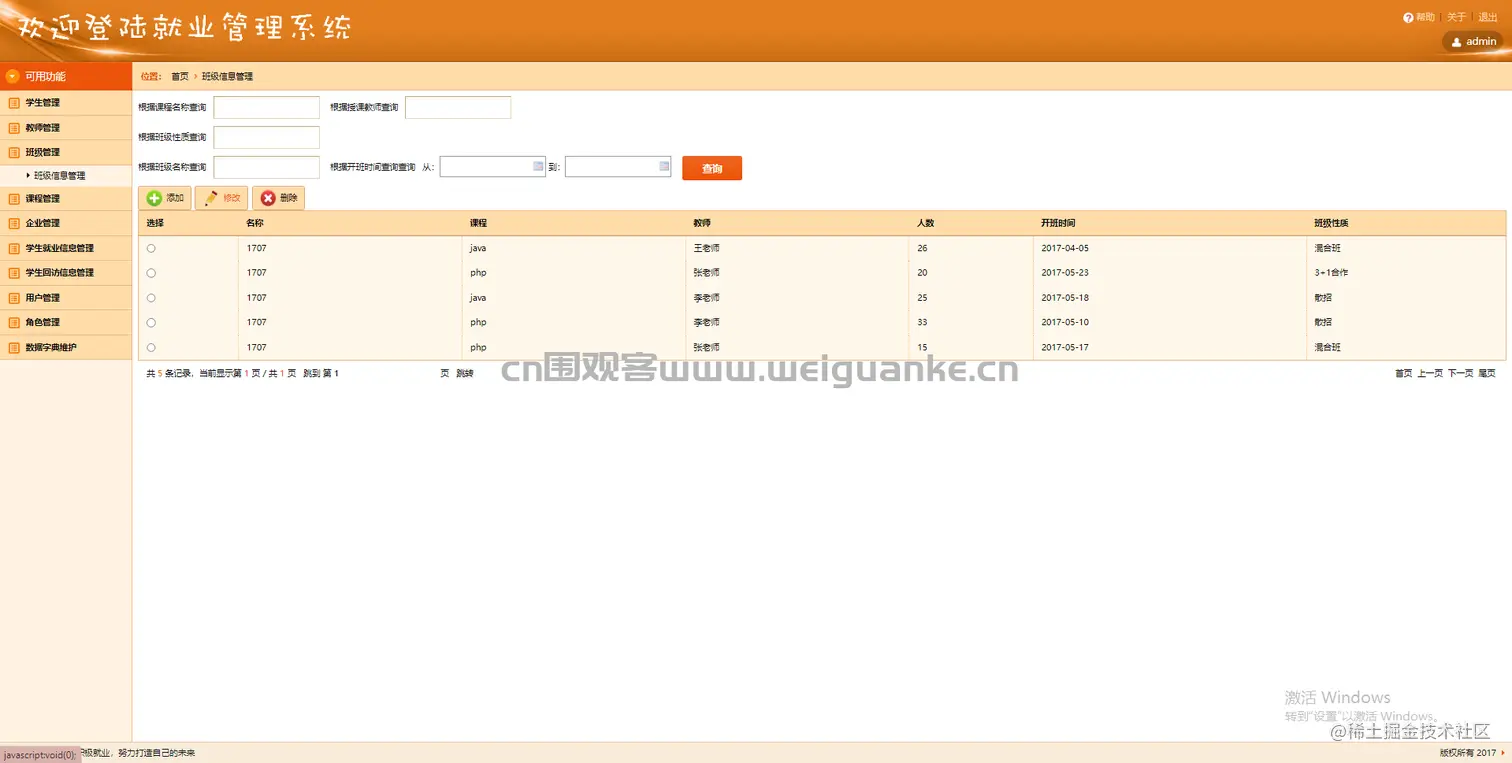Open the 关于 about link
The width and height of the screenshot is (1512, 763).
[x=1456, y=17]
